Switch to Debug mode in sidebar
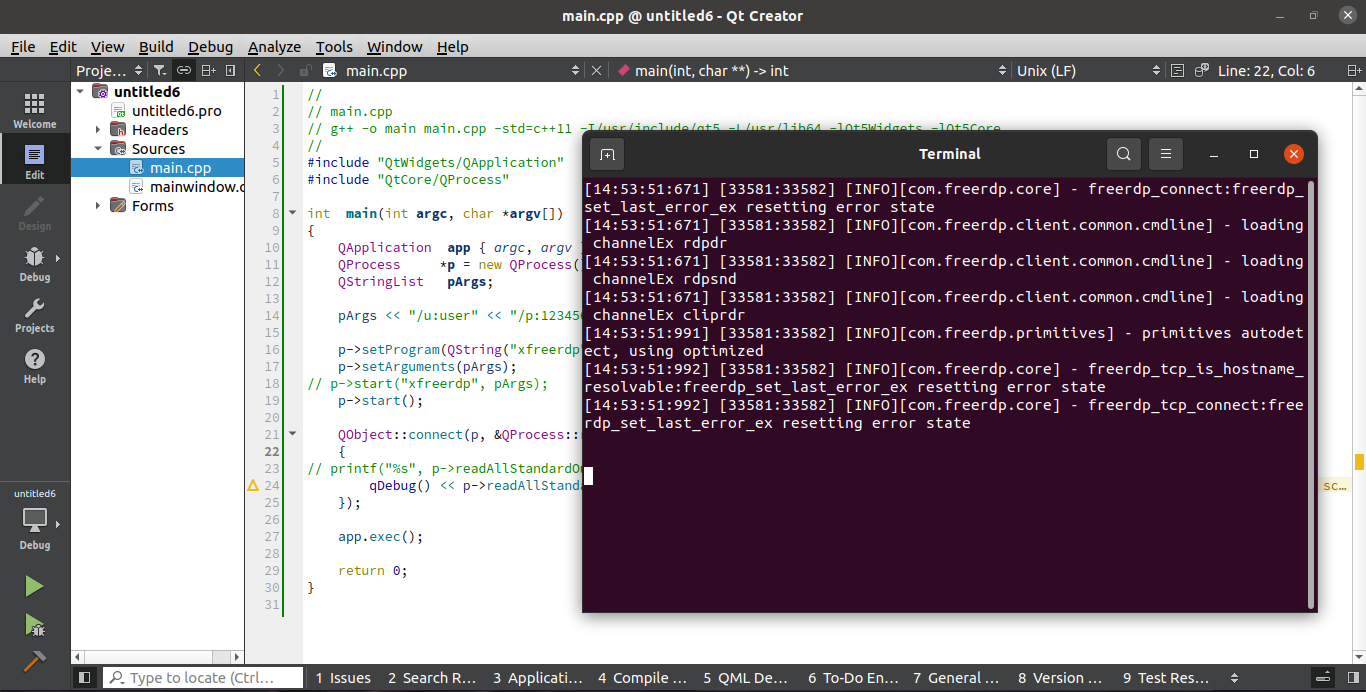 35,264
